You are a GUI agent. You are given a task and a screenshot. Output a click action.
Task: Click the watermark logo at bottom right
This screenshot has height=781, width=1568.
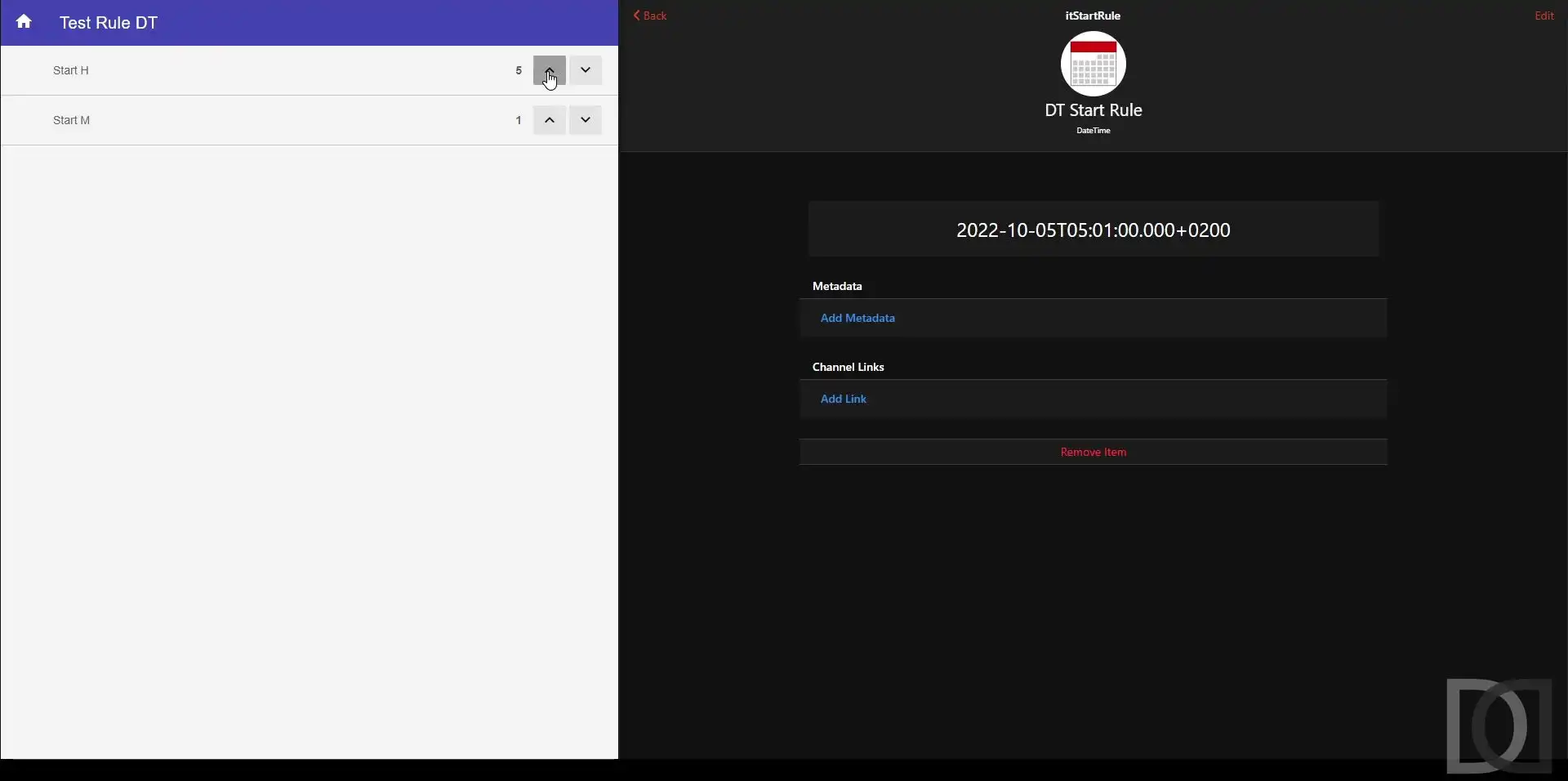[1499, 725]
